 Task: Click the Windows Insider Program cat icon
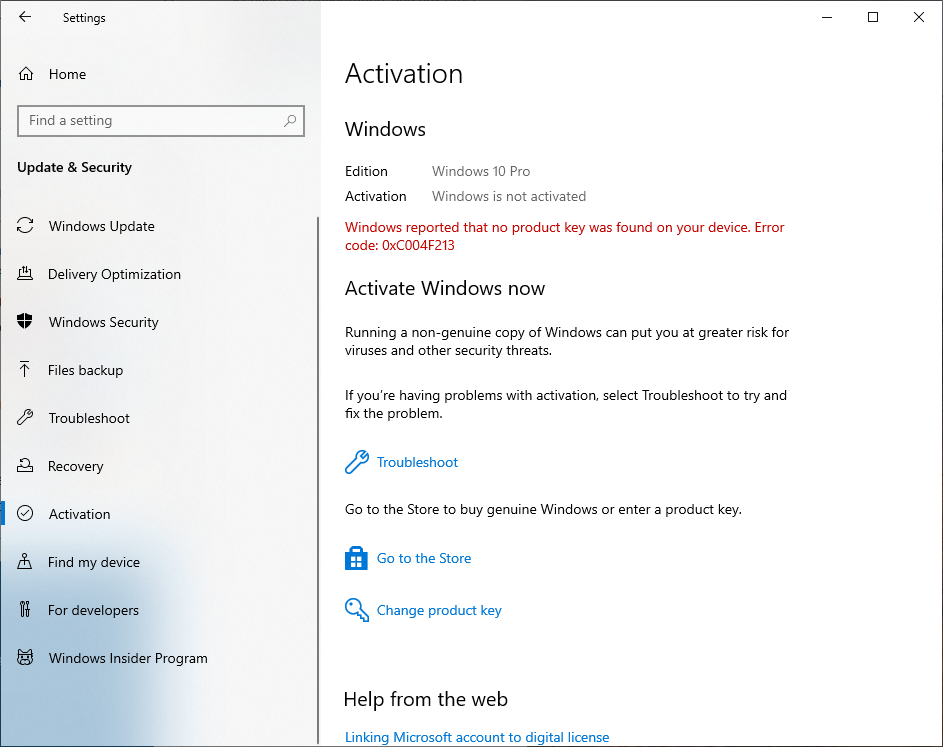[x=25, y=657]
